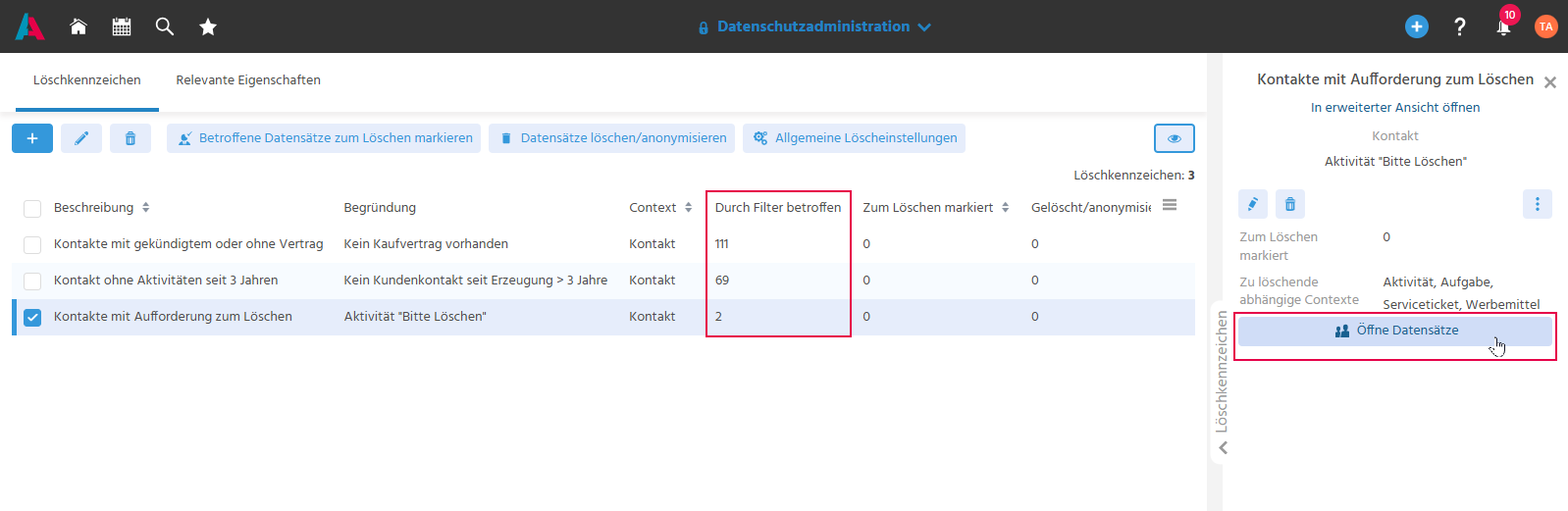Image resolution: width=1568 pixels, height=511 pixels.
Task: Toggle the select-all header checkbox
Action: click(32, 208)
